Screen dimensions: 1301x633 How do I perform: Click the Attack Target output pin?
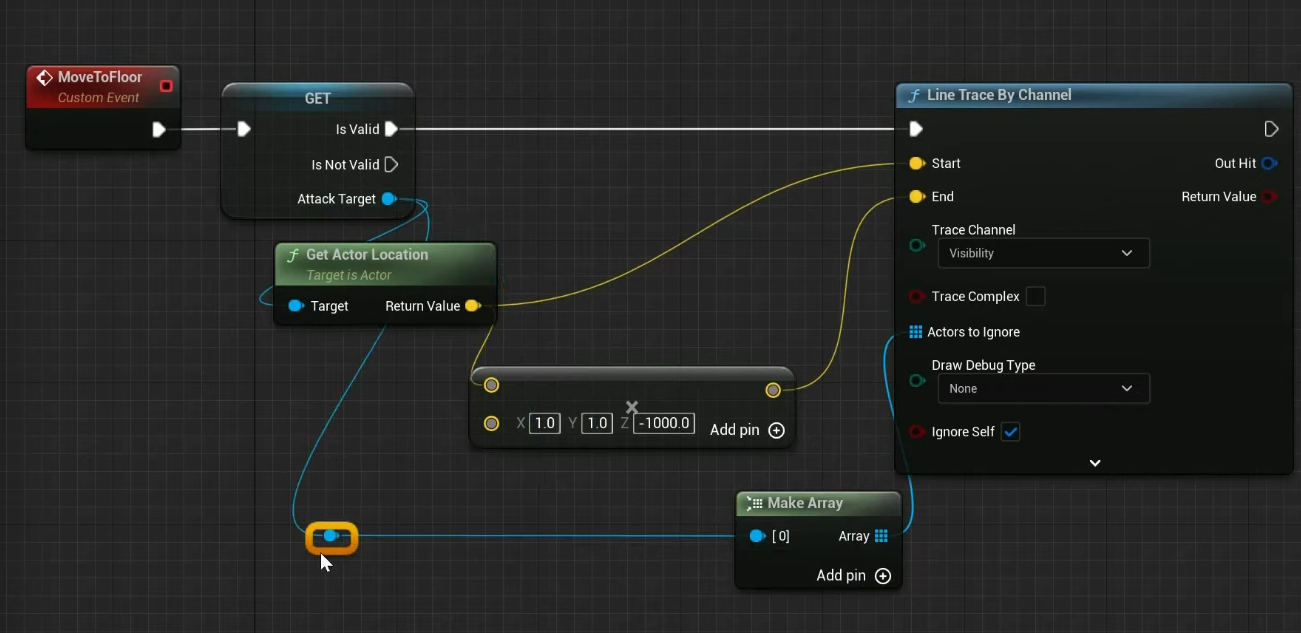coord(389,199)
